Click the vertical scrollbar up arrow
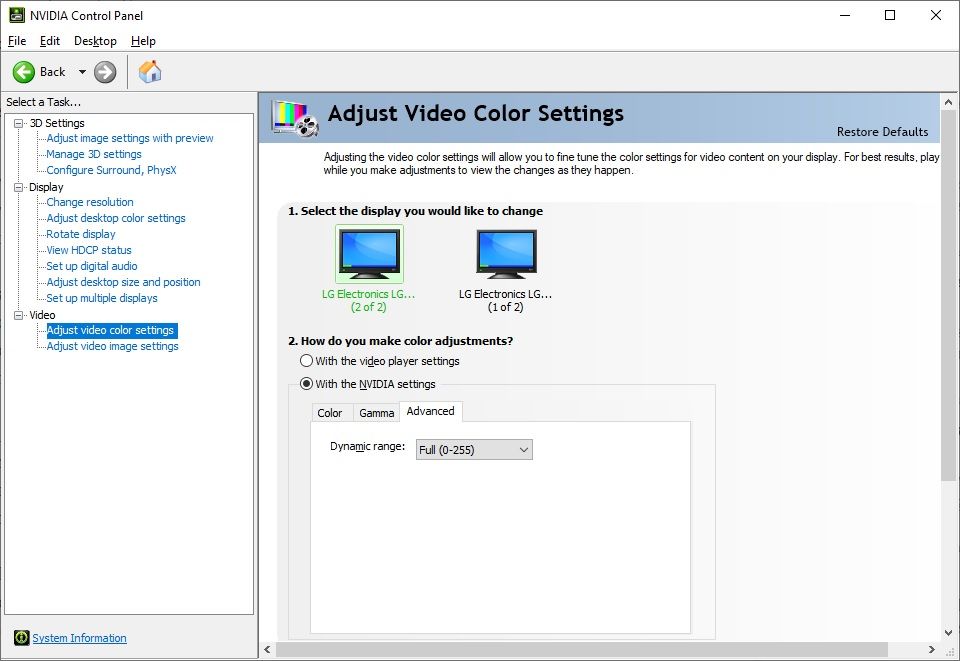Viewport: 960px width, 661px height. (948, 102)
